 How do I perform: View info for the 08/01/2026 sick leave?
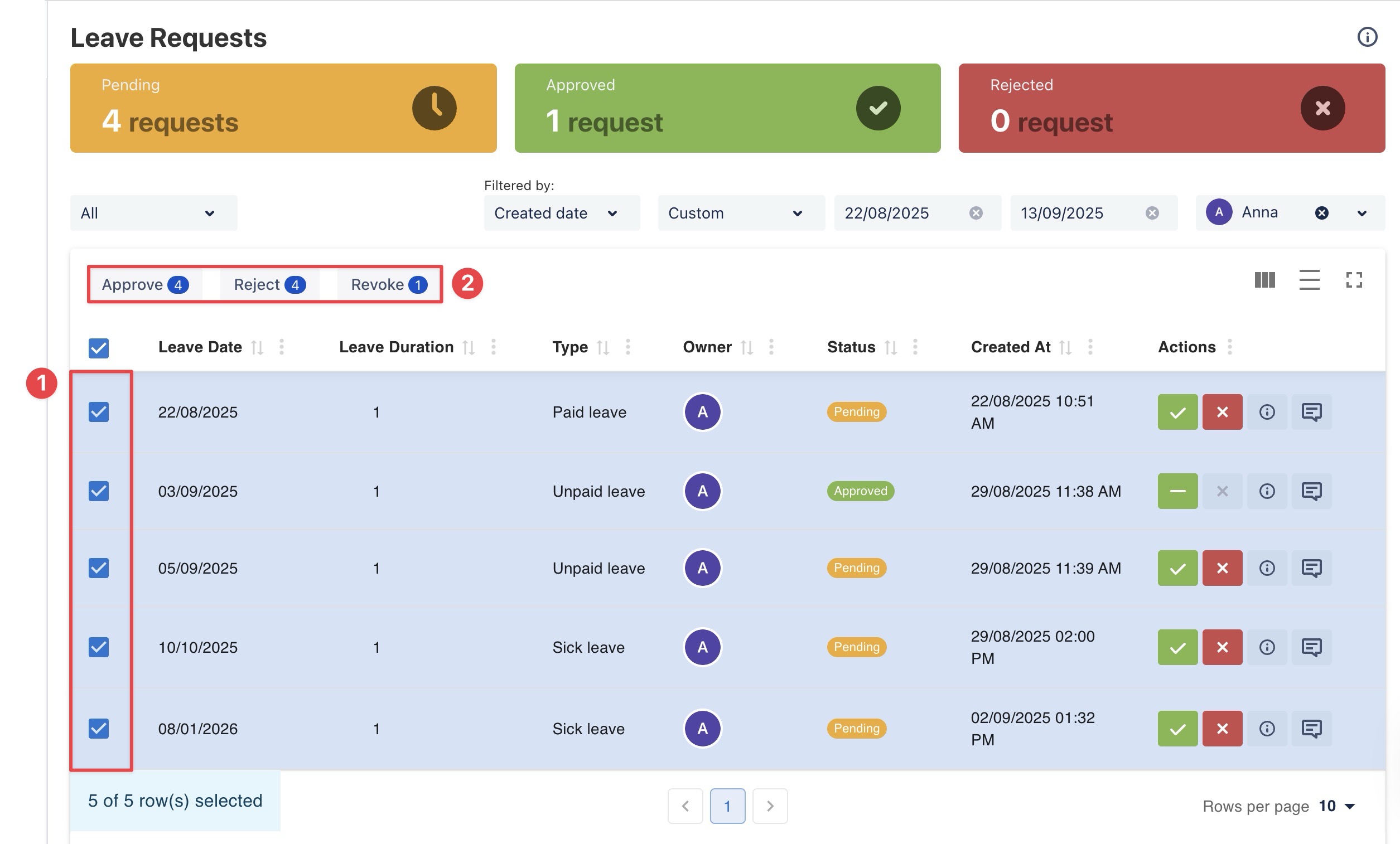click(1267, 729)
